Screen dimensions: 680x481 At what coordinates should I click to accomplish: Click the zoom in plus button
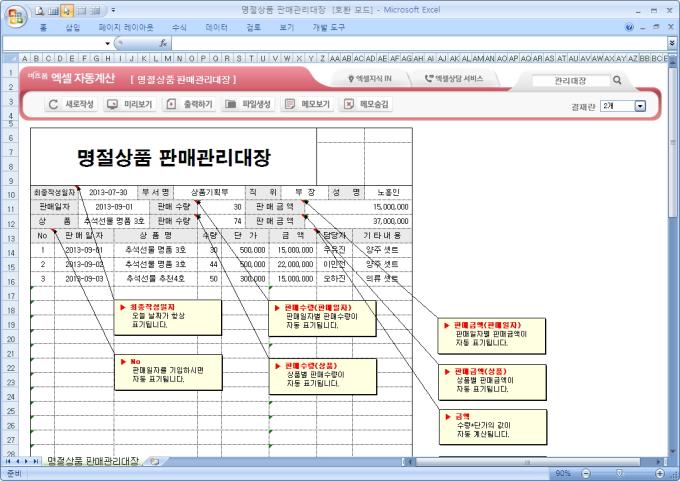tap(660, 473)
